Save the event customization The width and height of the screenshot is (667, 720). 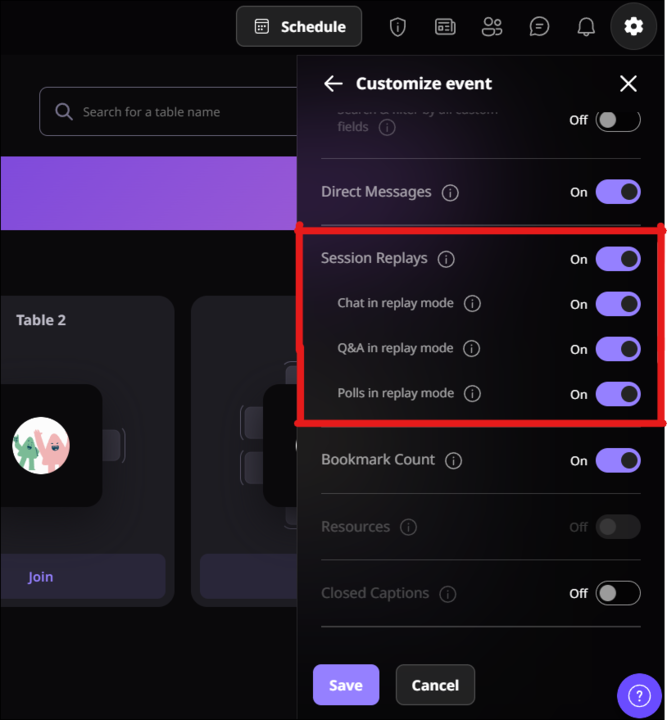[x=346, y=685]
